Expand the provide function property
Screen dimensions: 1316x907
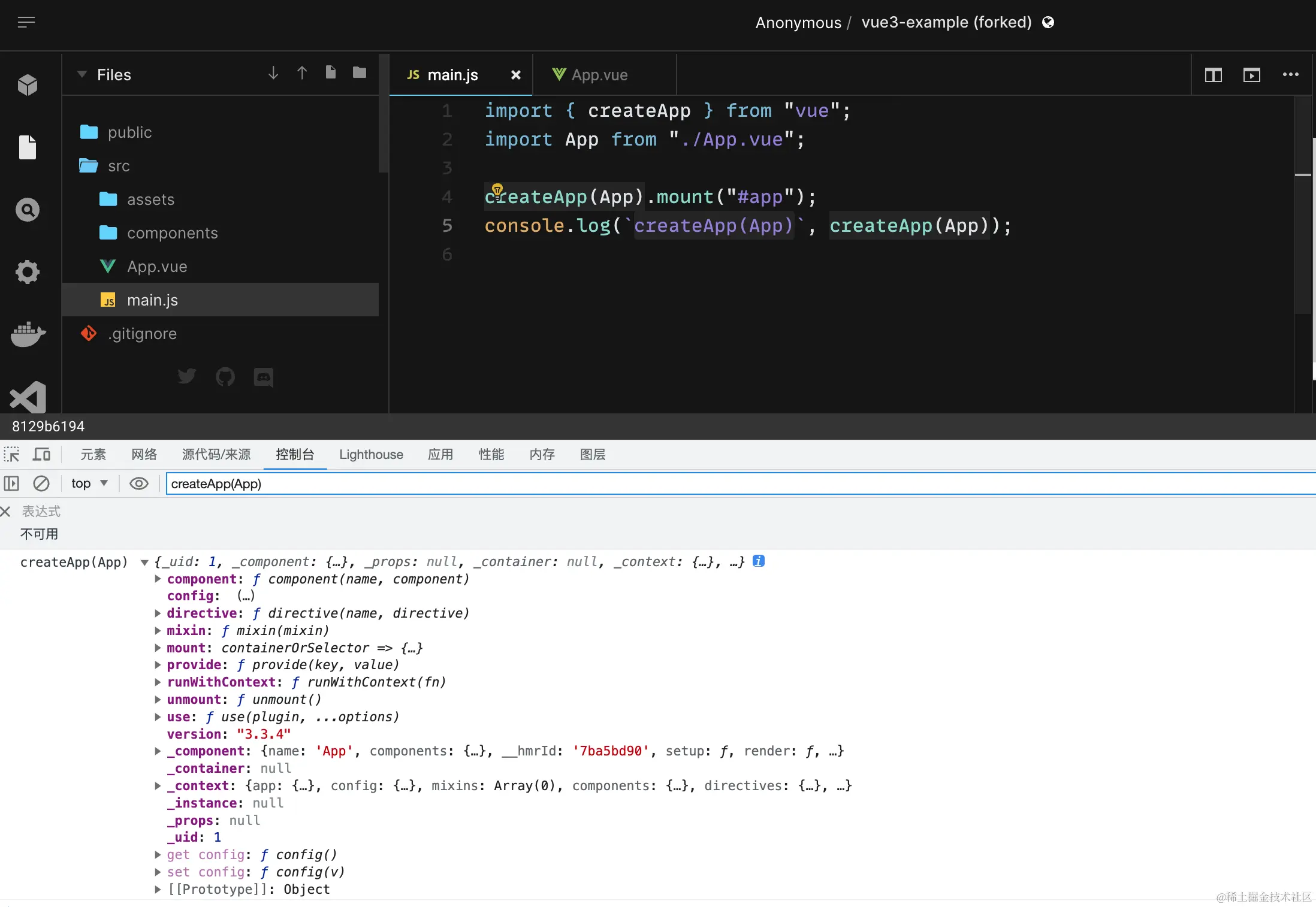point(158,664)
